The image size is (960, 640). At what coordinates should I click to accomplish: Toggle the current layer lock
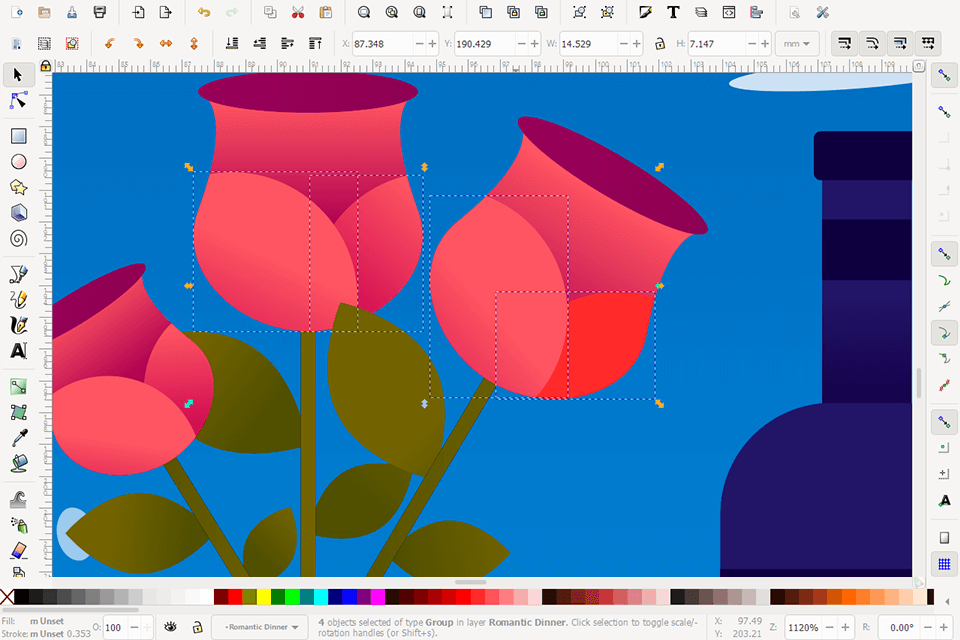coord(198,627)
